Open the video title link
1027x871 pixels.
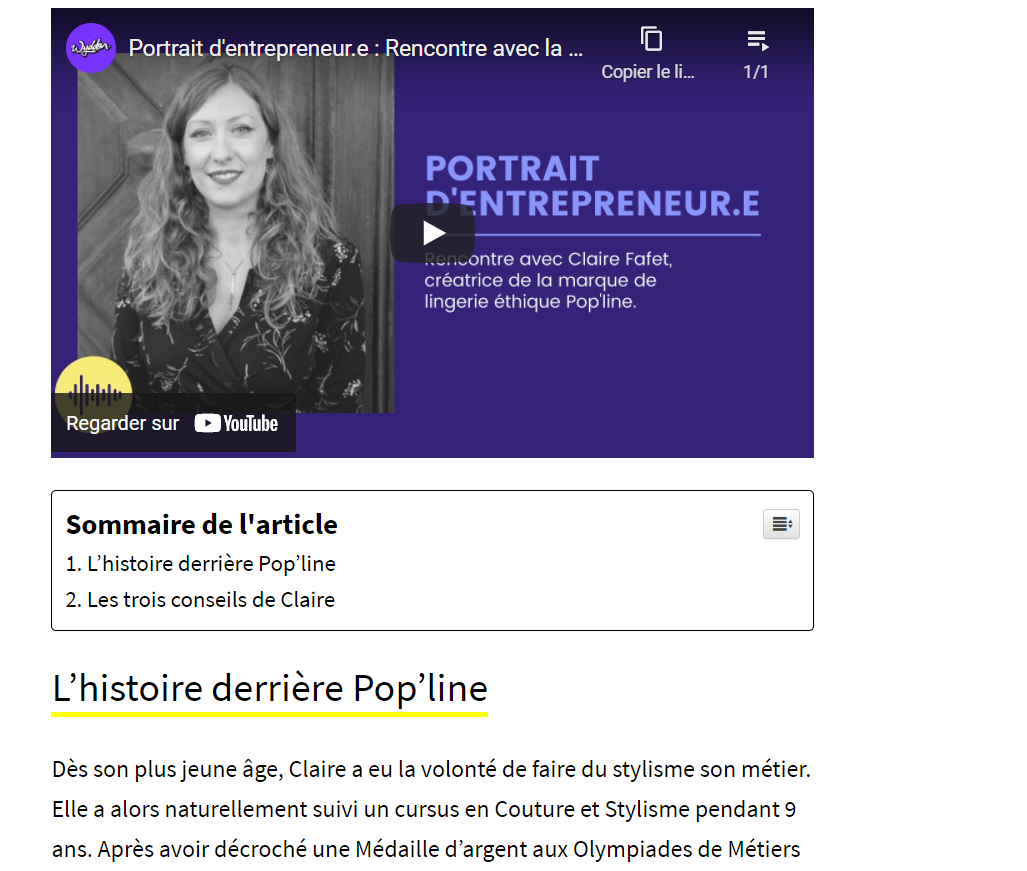(x=356, y=48)
